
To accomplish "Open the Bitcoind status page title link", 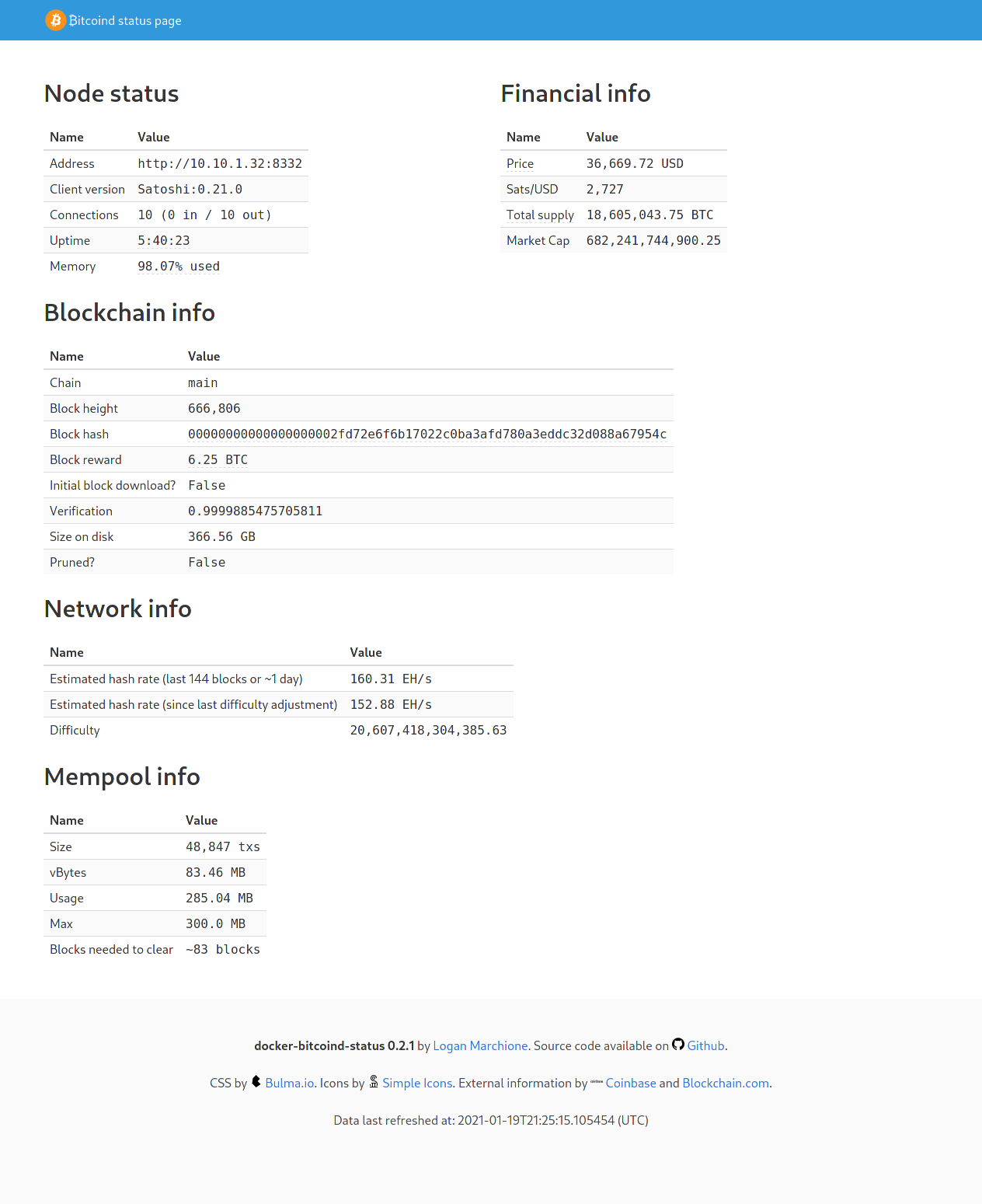I will 125,20.
